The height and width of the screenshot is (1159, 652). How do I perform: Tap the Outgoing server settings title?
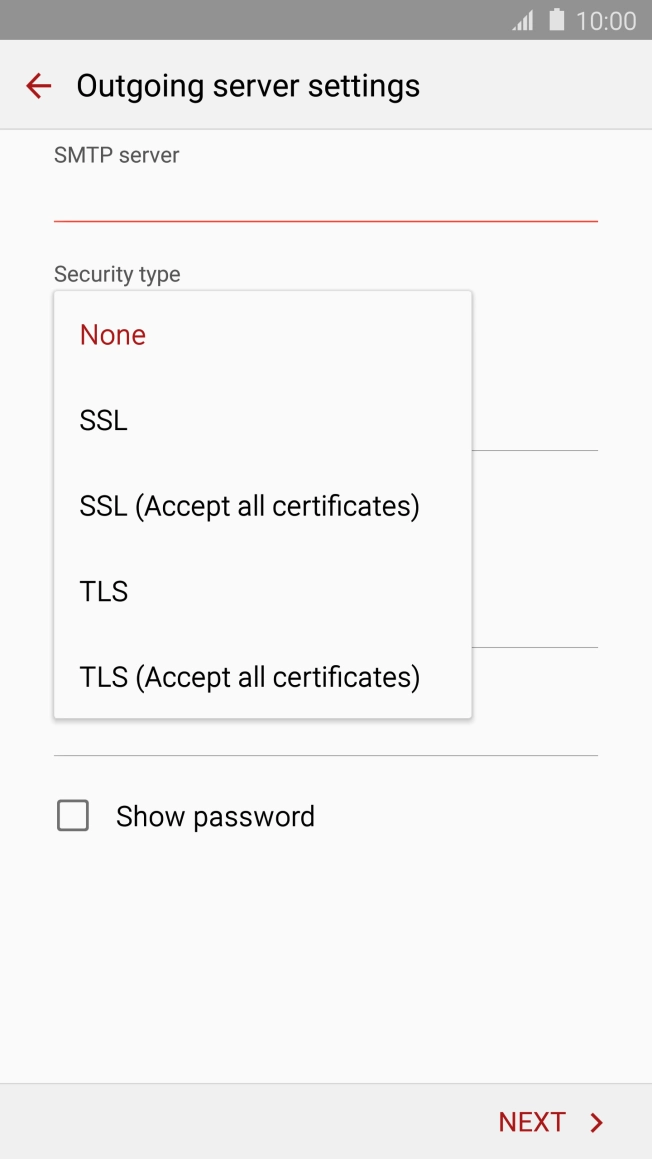pos(247,85)
